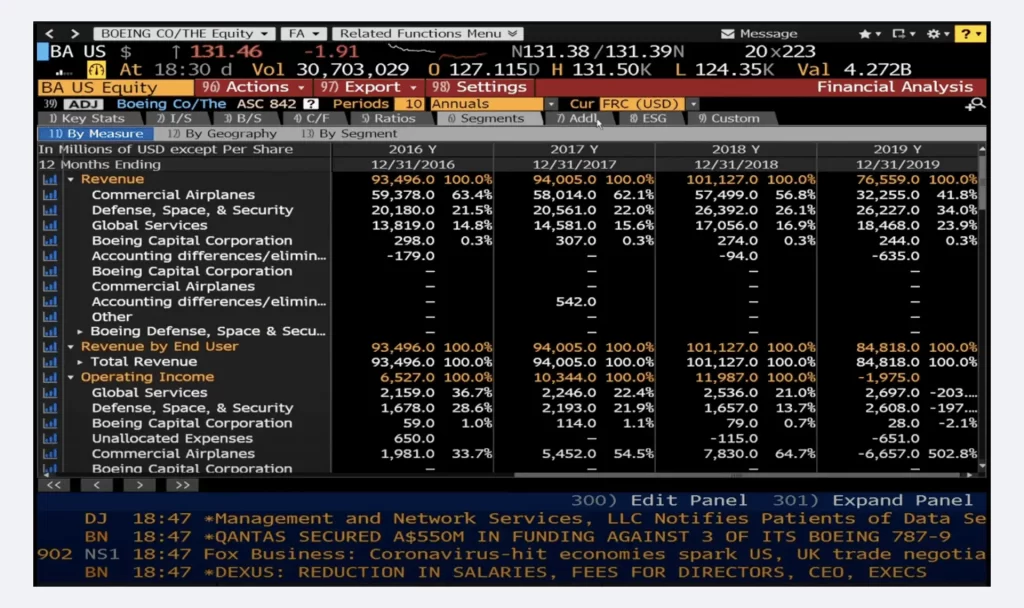Select the By Geography sub-tab
Image resolution: width=1024 pixels, height=608 pixels.
tap(223, 134)
